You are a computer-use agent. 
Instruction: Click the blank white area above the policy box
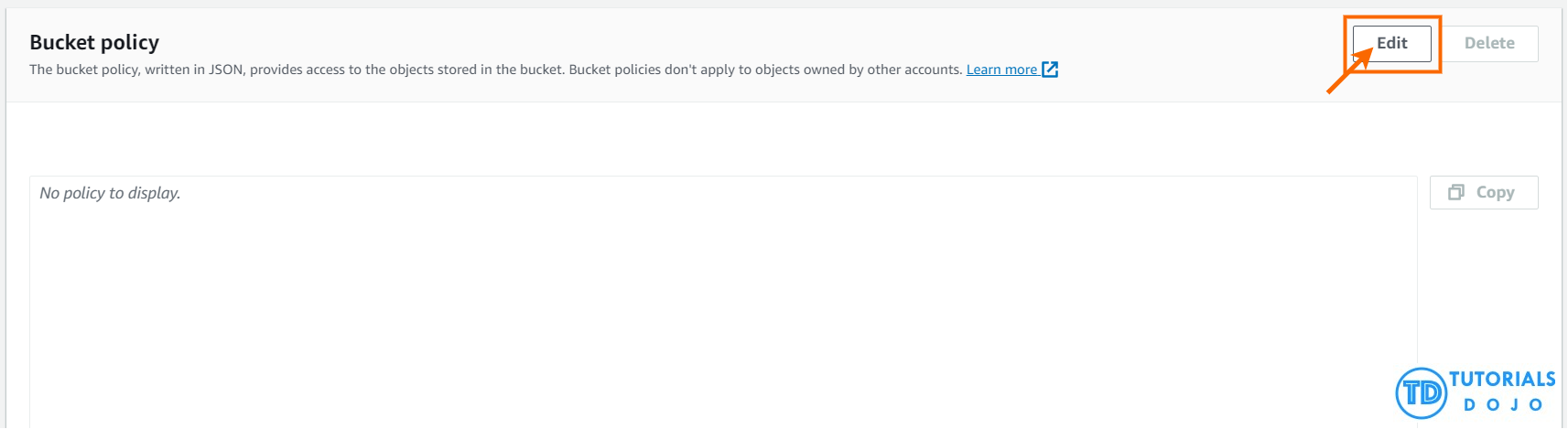(x=723, y=139)
